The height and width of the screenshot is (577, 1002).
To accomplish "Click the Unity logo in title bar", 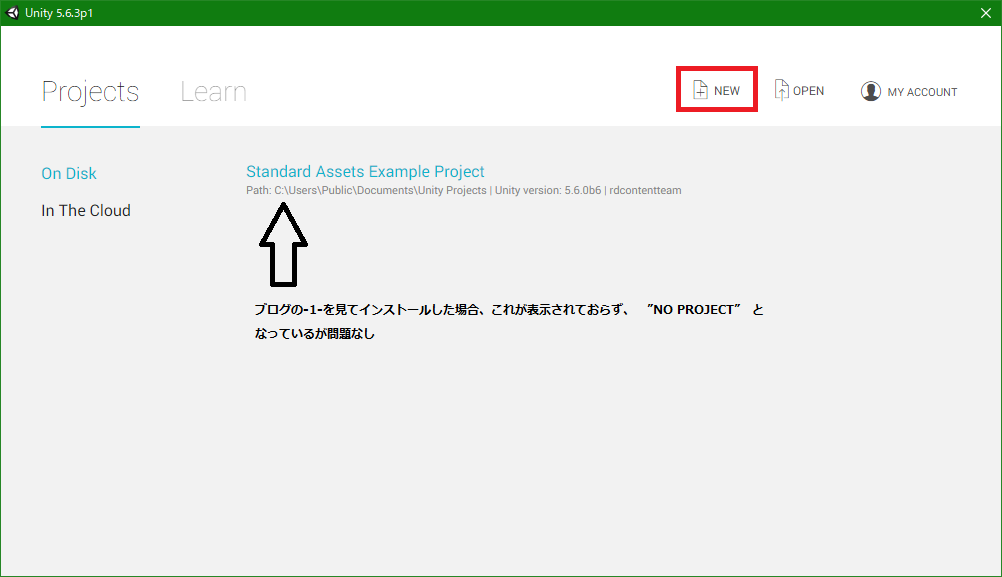I will click(12, 13).
